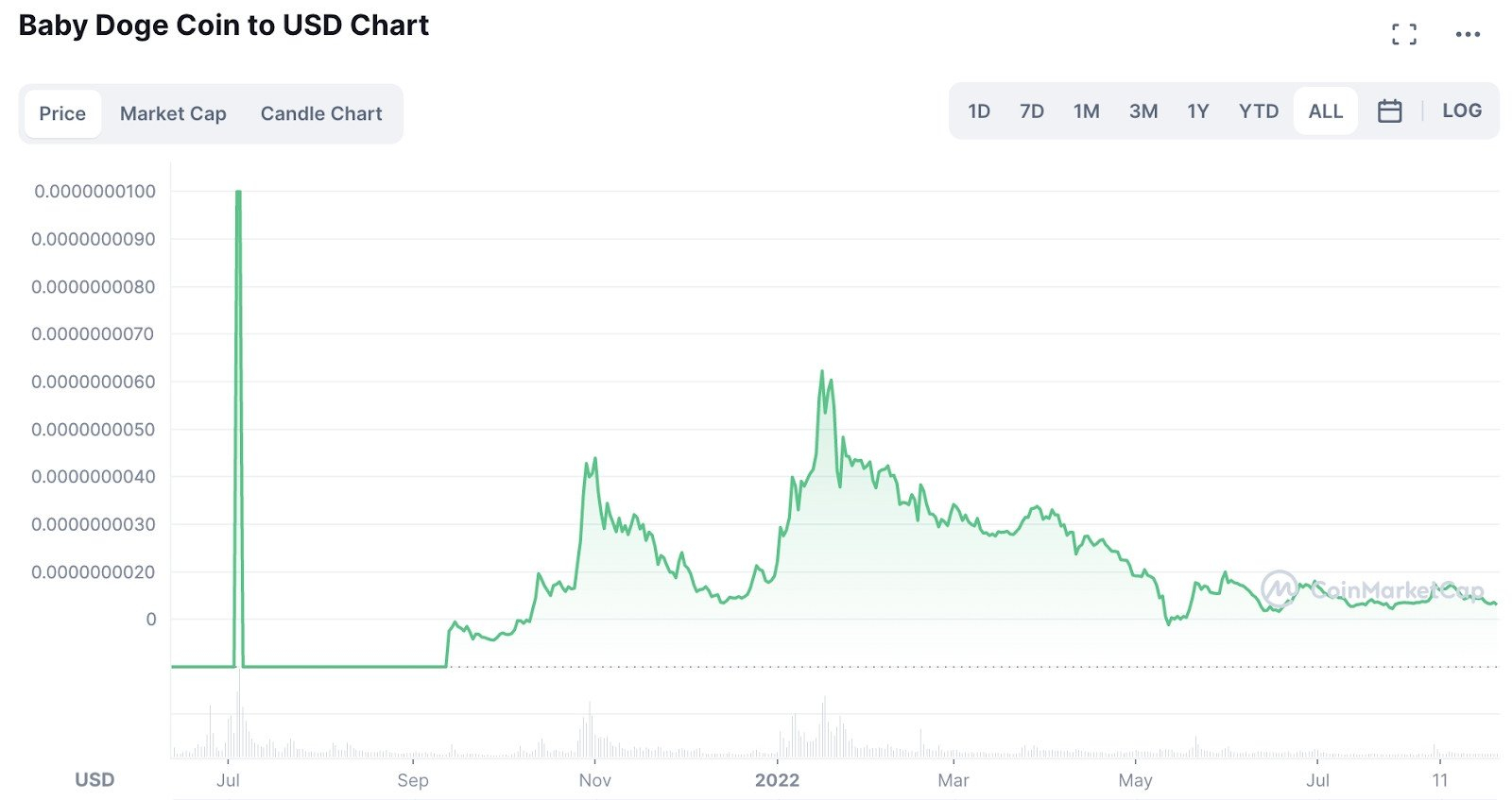Click the Nov label on time axis

coord(595,780)
